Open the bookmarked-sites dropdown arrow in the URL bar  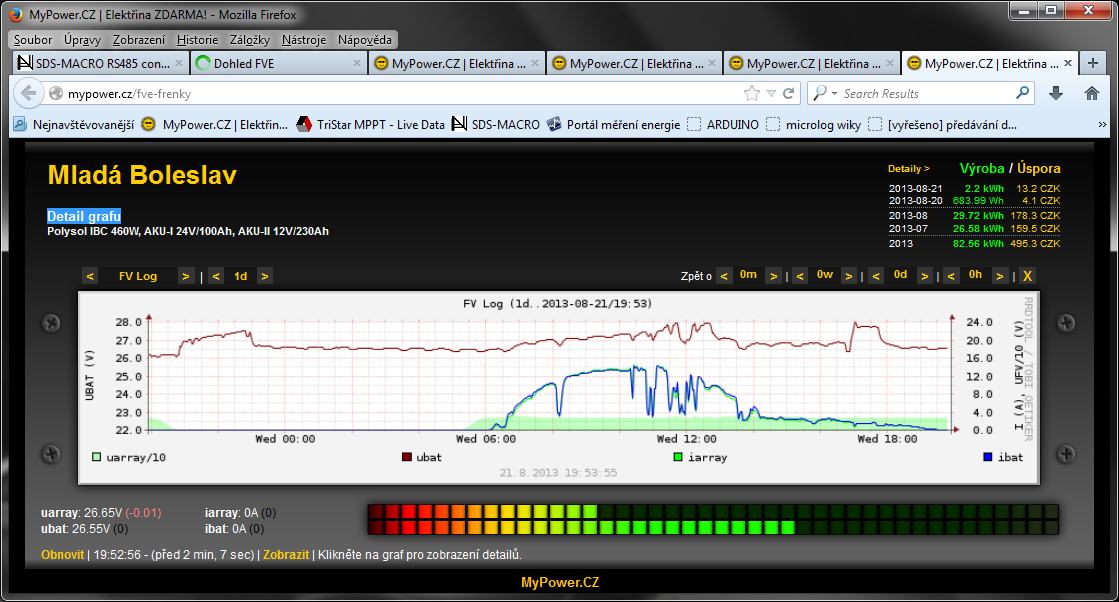click(771, 93)
